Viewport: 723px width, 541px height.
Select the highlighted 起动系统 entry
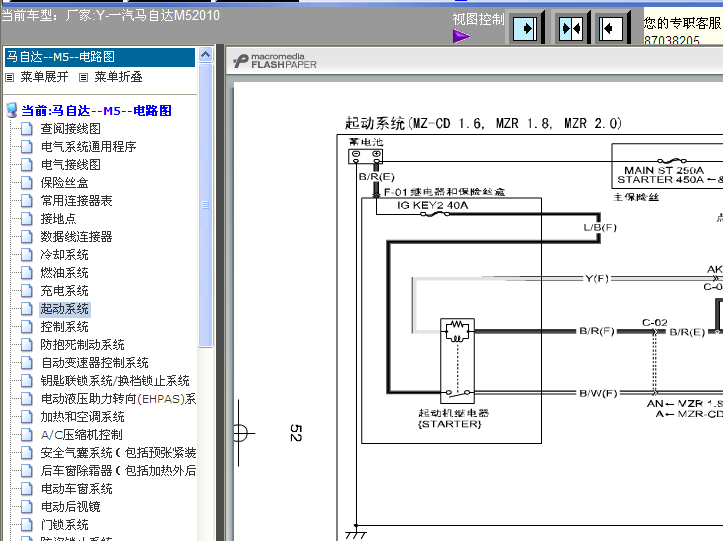tap(65, 309)
